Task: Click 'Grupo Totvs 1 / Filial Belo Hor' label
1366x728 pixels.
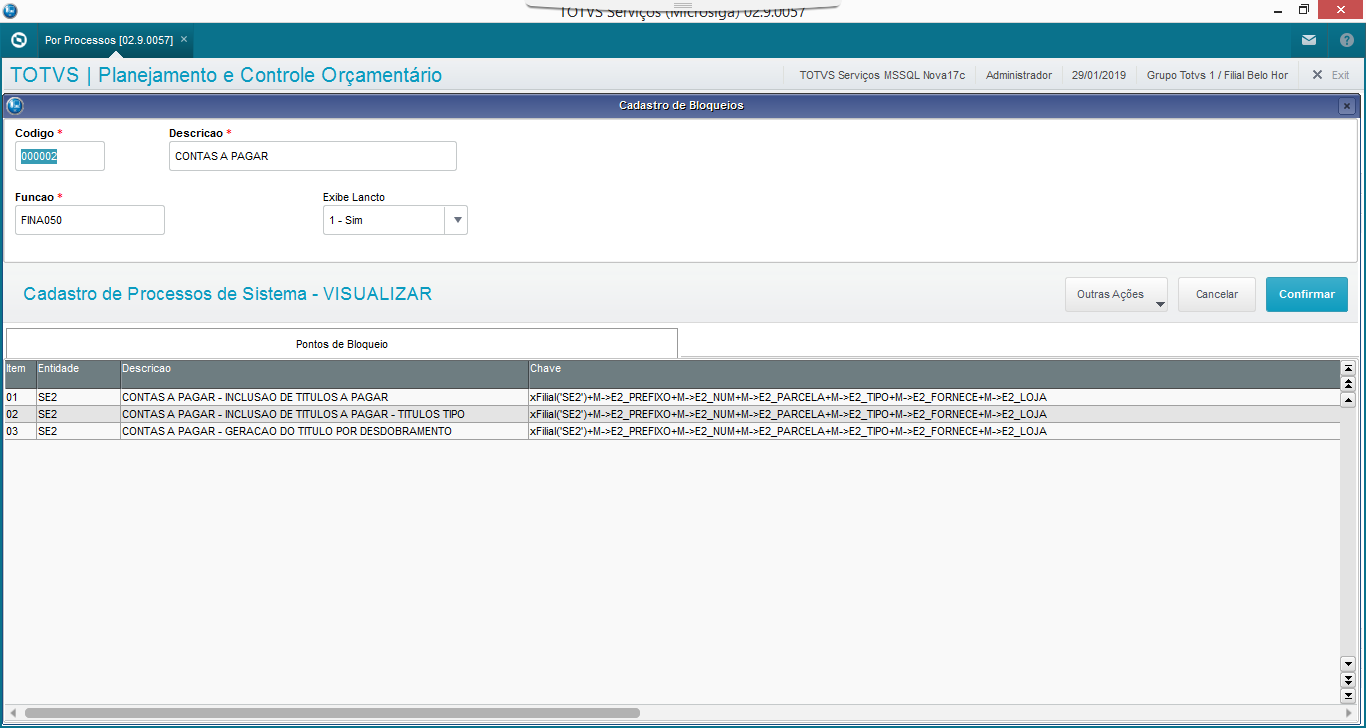Action: click(x=1217, y=75)
